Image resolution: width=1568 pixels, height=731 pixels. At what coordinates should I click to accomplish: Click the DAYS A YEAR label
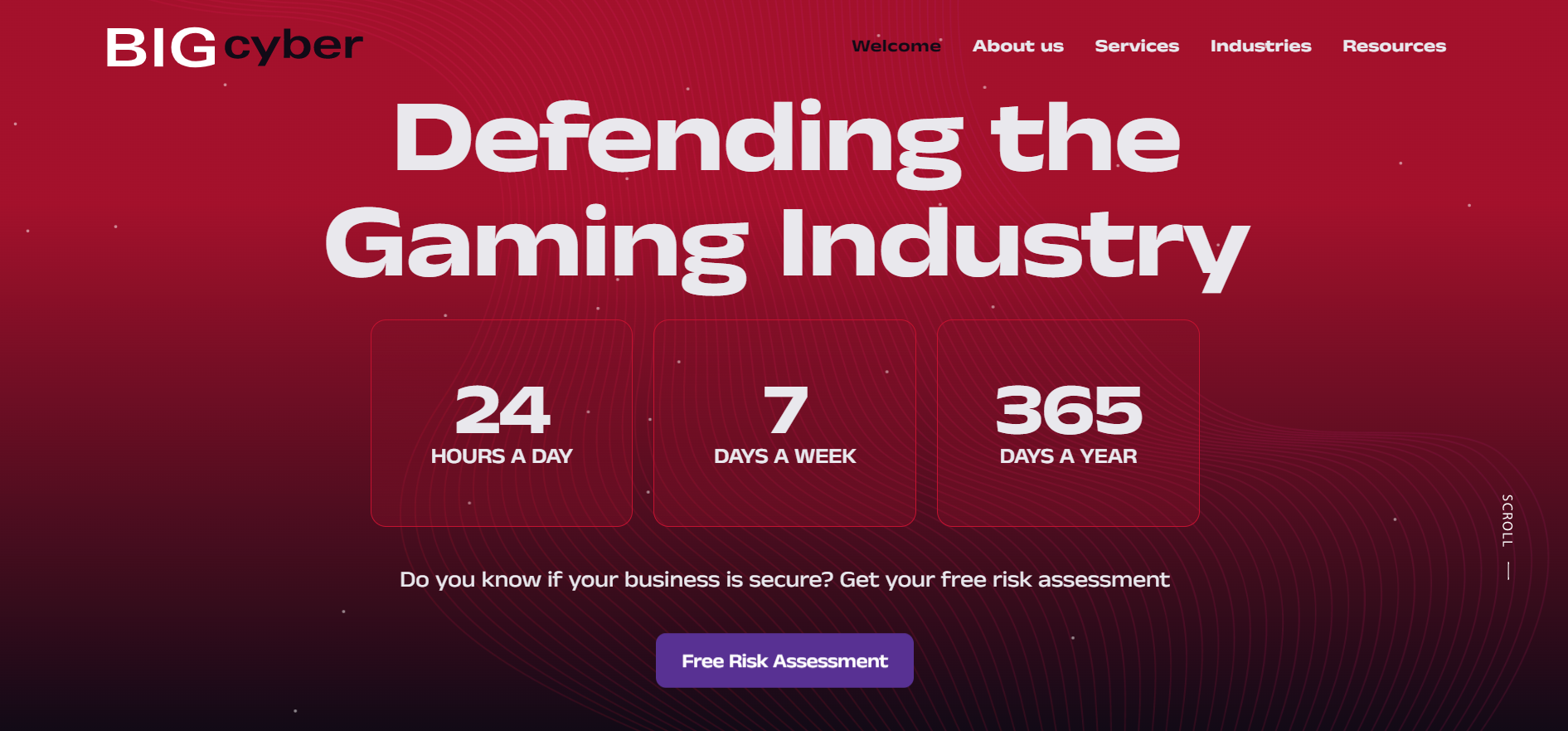(1068, 456)
